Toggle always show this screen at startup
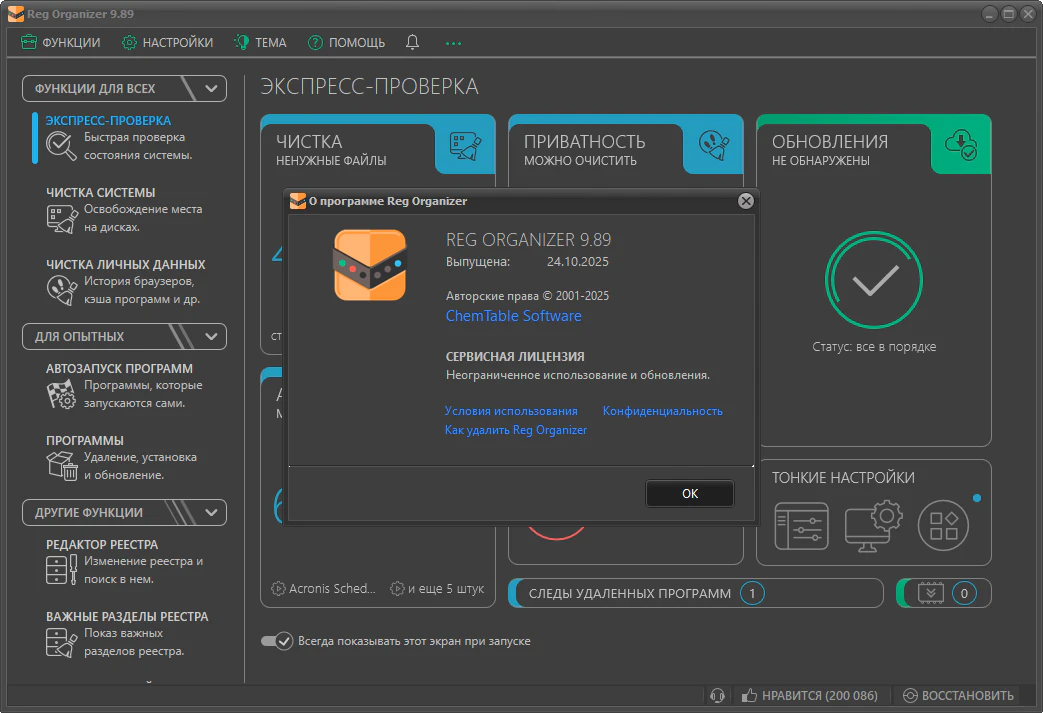 (276, 641)
